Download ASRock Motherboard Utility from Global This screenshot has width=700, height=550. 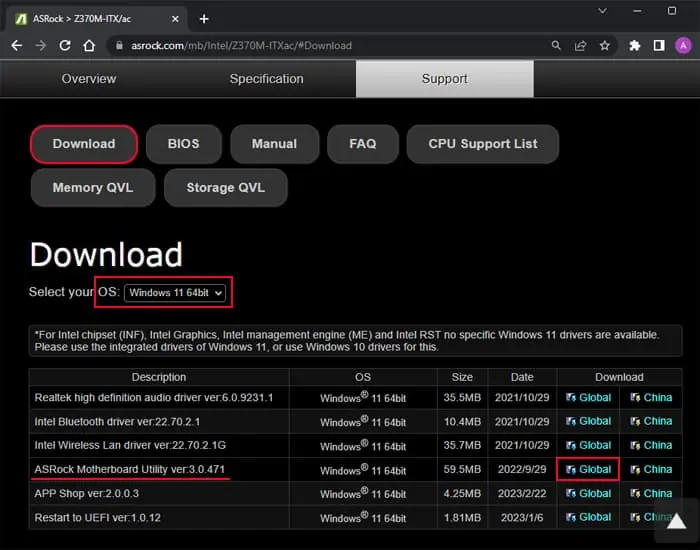(588, 469)
